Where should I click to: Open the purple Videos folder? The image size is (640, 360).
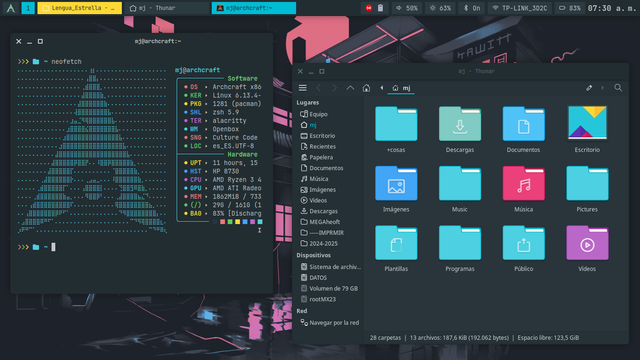587,243
